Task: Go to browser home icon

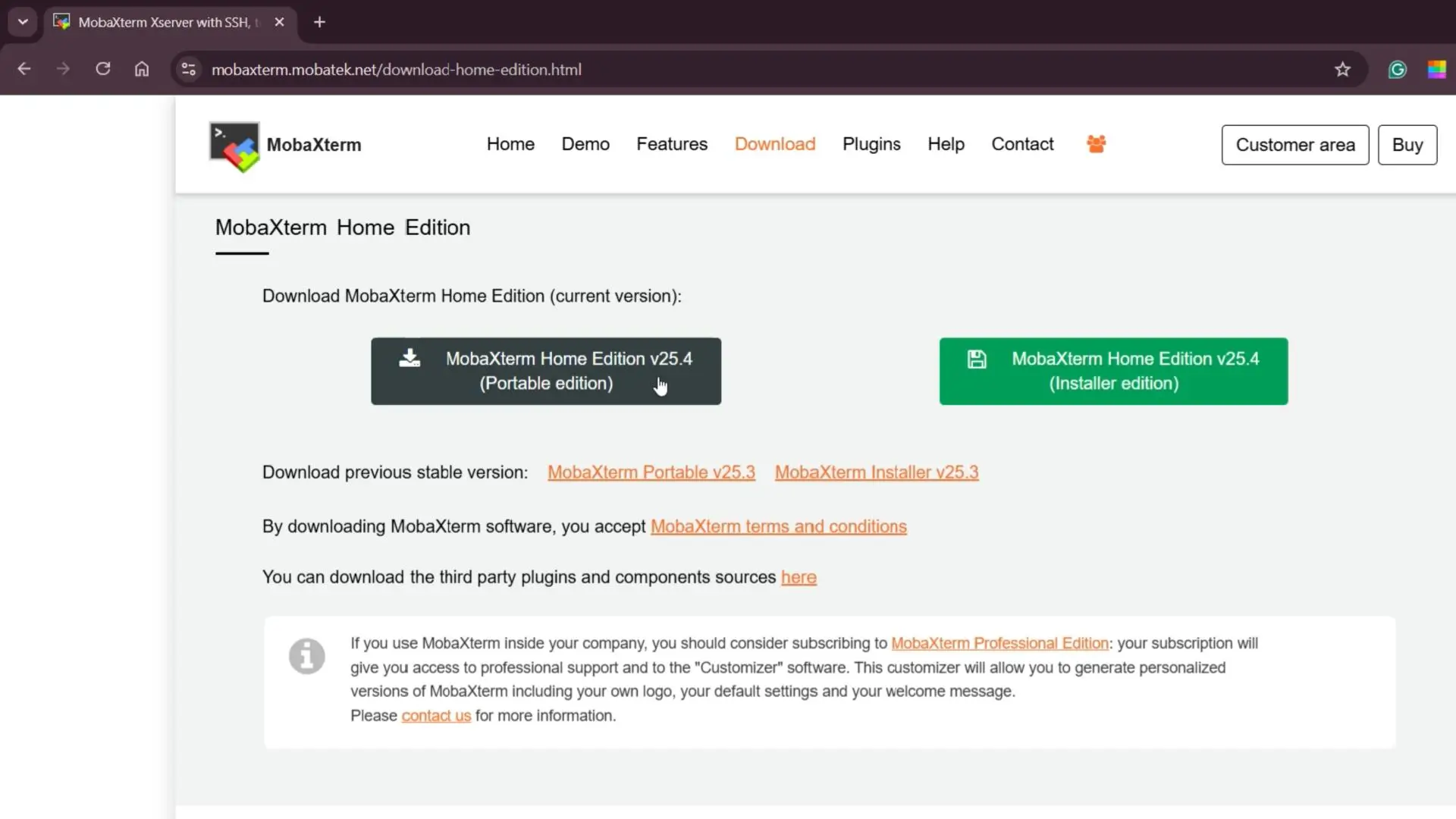Action: coord(142,69)
